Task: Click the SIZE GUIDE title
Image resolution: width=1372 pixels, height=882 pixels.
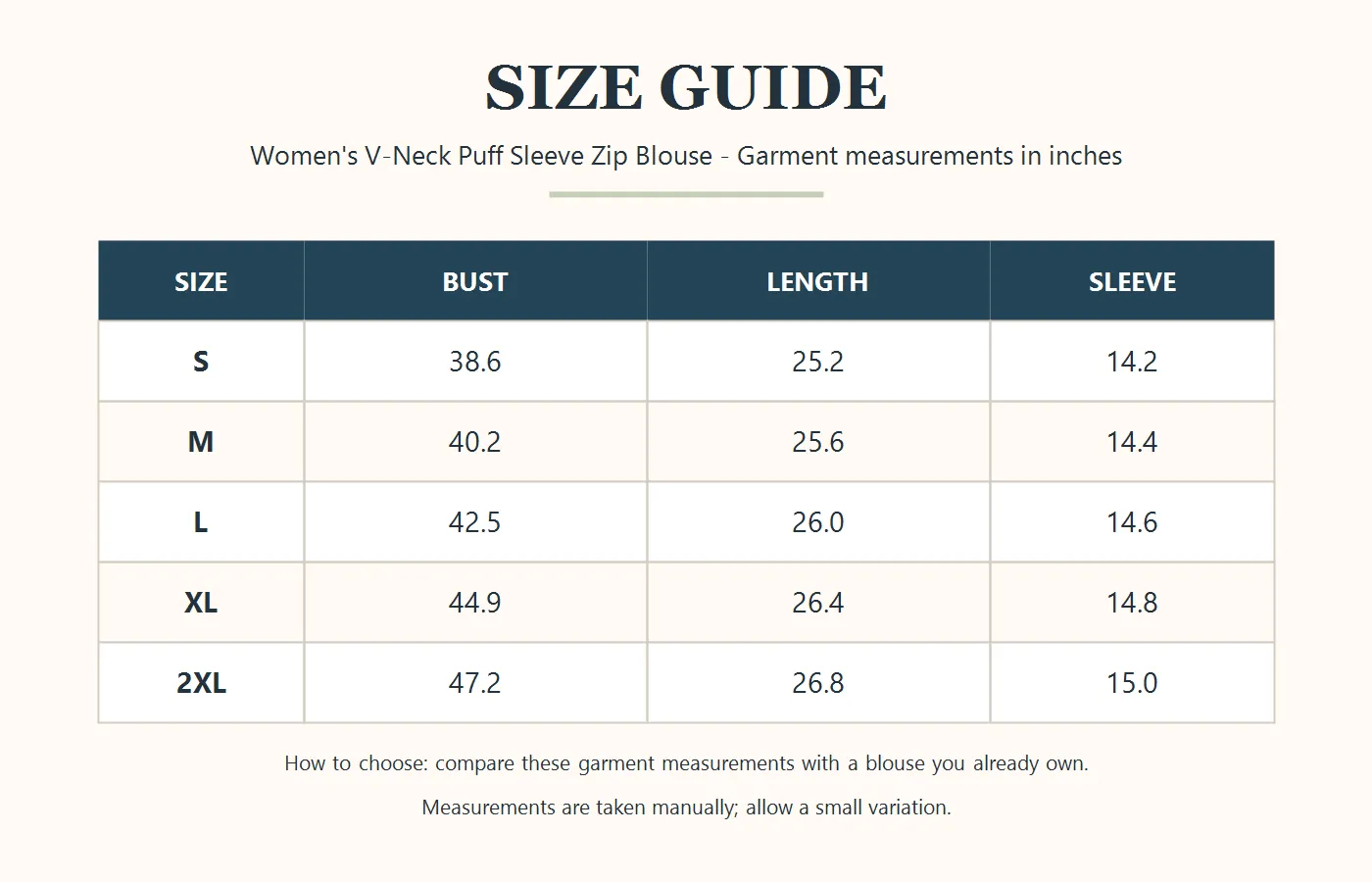Action: point(686,87)
